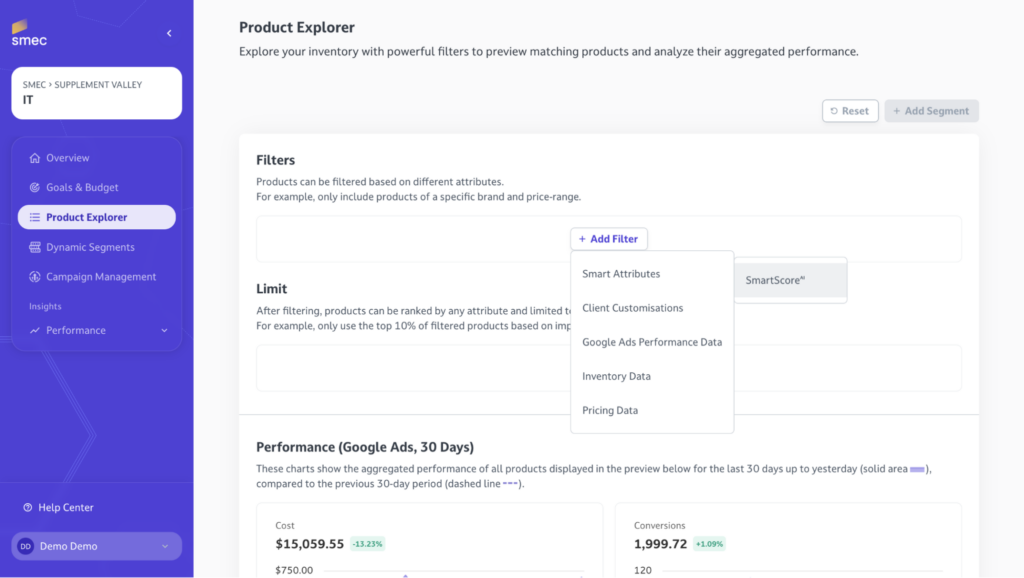
Task: Choose Client Customisations in filter menu
Action: (x=632, y=308)
